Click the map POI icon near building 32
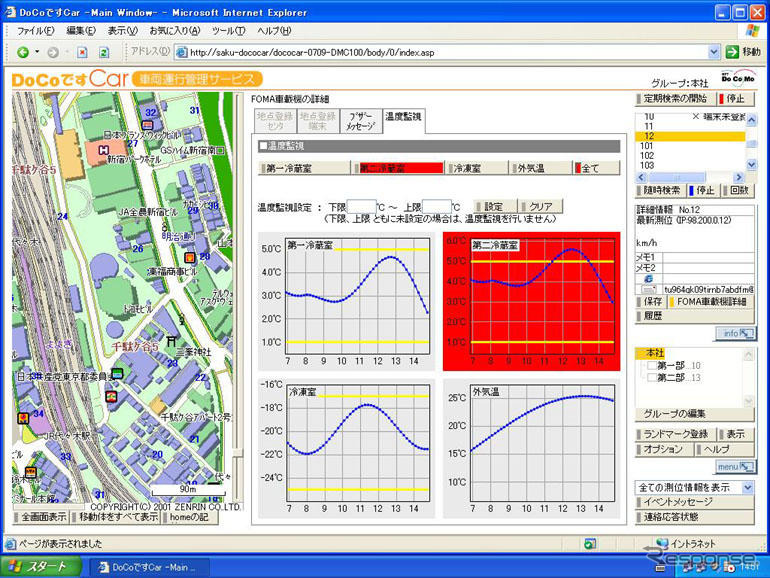The image size is (770, 578). pos(147,125)
